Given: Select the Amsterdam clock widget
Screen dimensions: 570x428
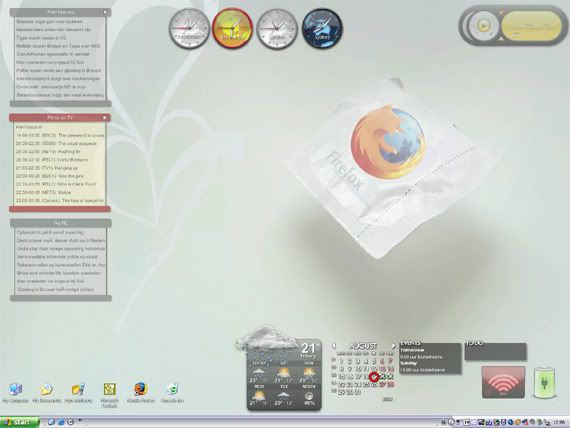Looking at the screenshot, I should pos(189,28).
